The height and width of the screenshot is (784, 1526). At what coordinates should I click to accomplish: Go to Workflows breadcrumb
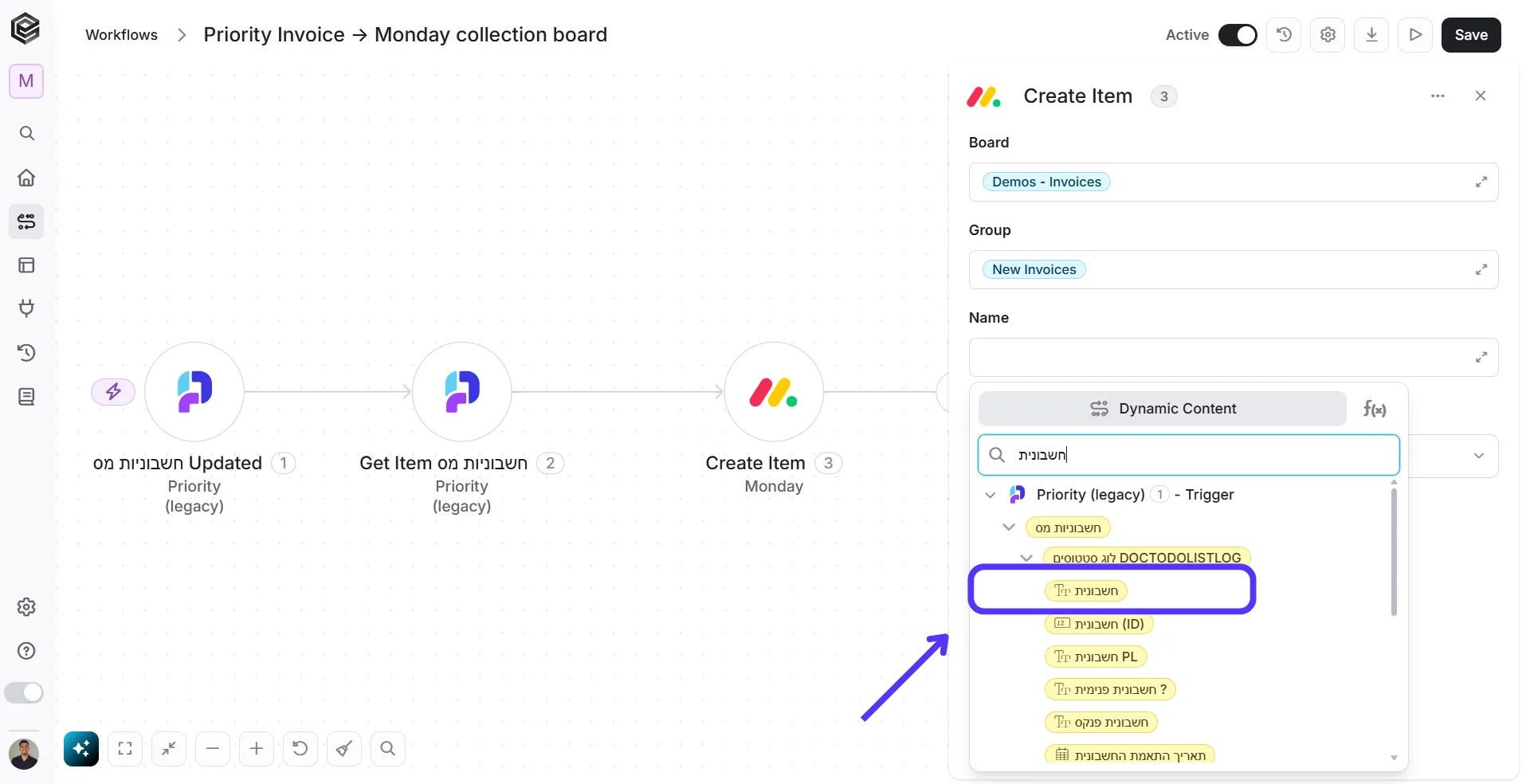click(122, 35)
